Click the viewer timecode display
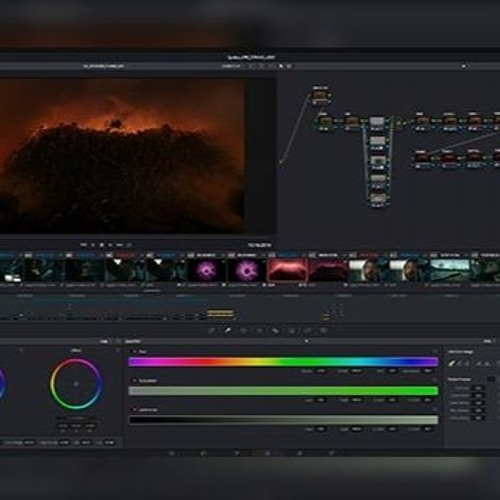 (x=260, y=245)
